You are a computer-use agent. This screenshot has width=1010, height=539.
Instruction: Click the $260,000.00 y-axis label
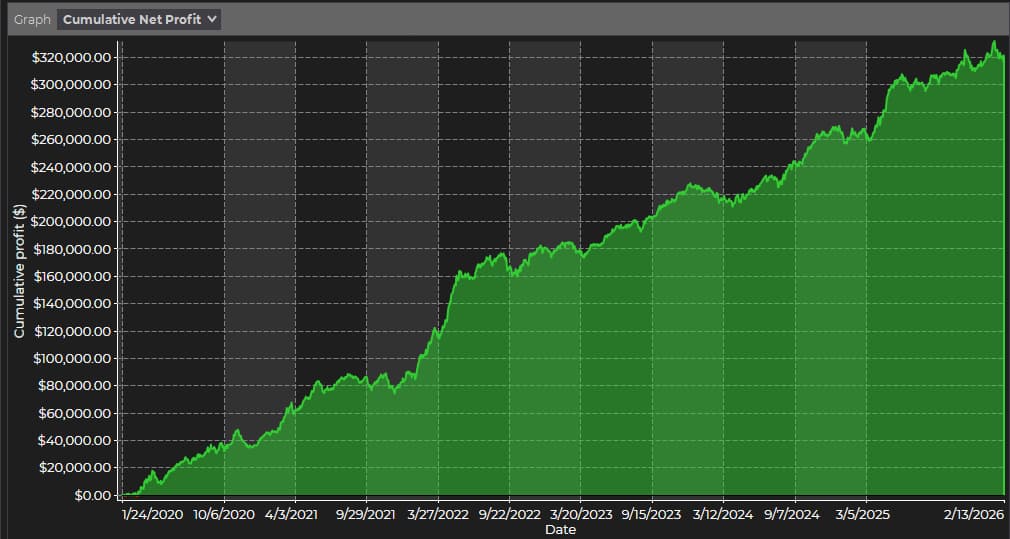pos(71,140)
